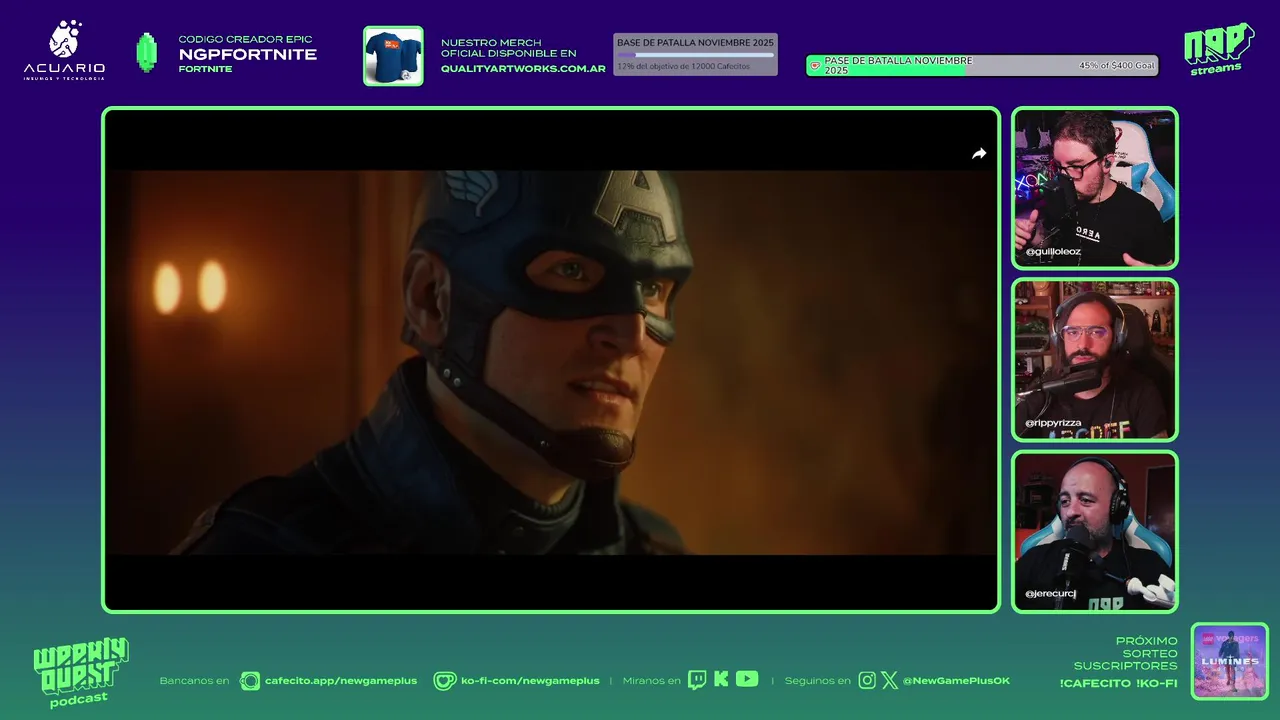1280x720 pixels.
Task: Click the Twitch icon
Action: click(x=697, y=680)
